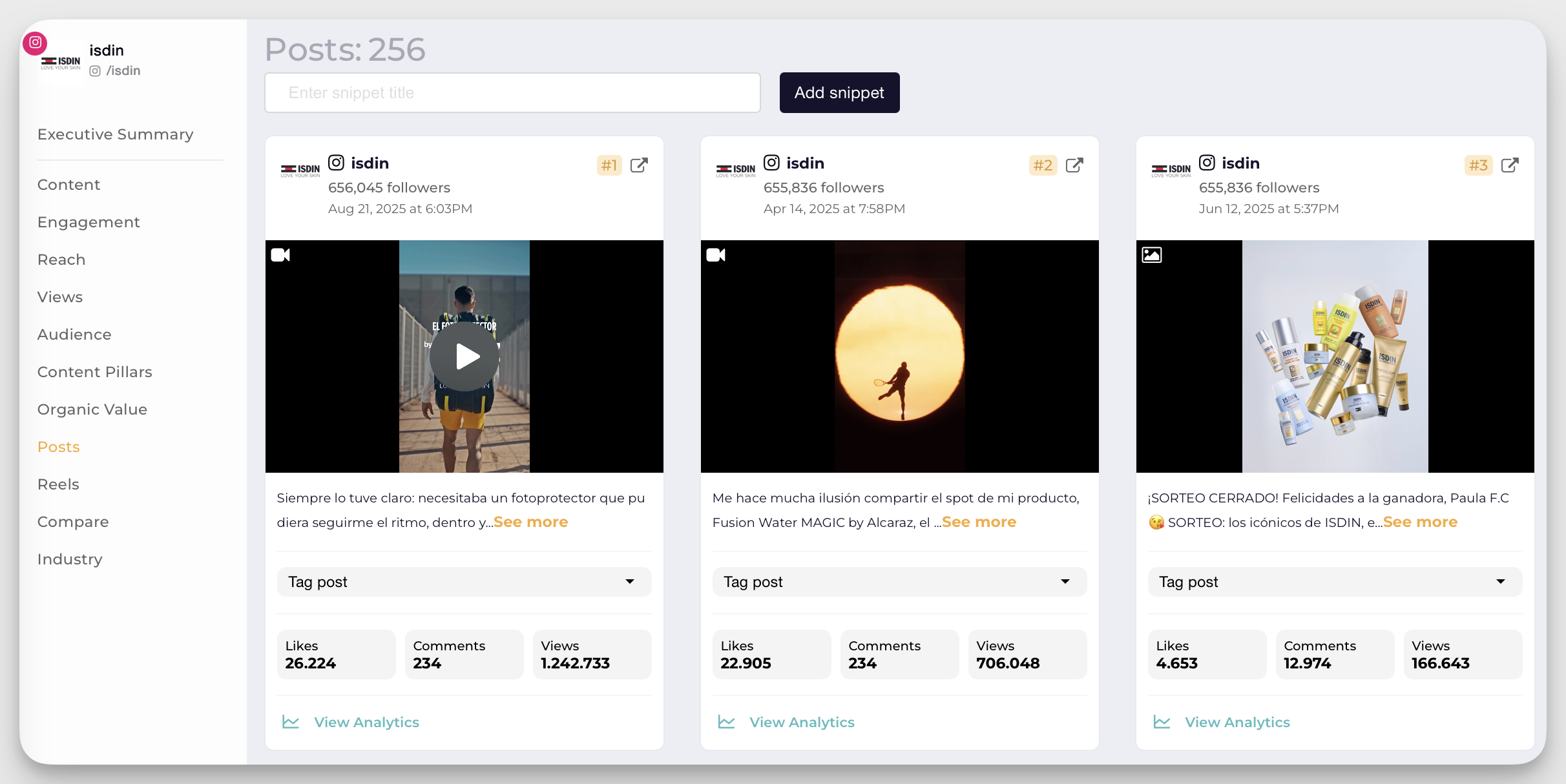Click the pink Instagram badge on the profile logo

pos(35,43)
